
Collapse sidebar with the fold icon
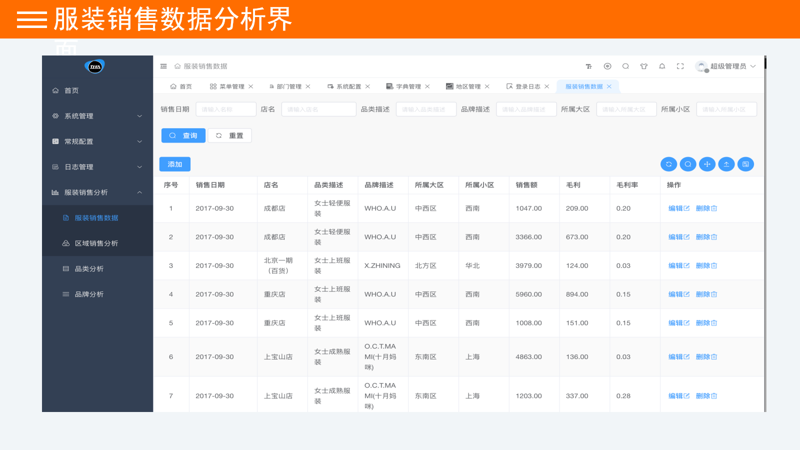164,66
